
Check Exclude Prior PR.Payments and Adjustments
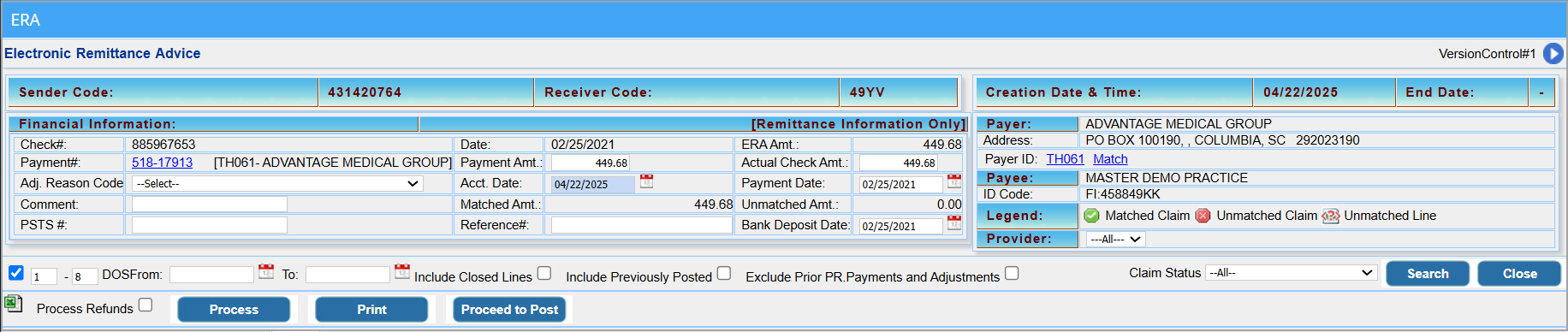point(1012,273)
